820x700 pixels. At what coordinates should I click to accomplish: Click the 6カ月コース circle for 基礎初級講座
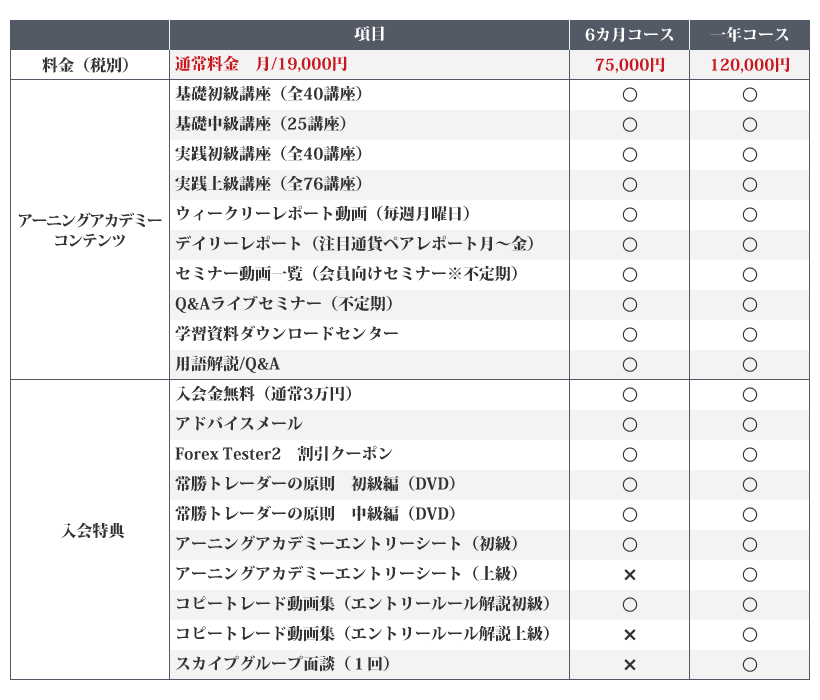[629, 95]
